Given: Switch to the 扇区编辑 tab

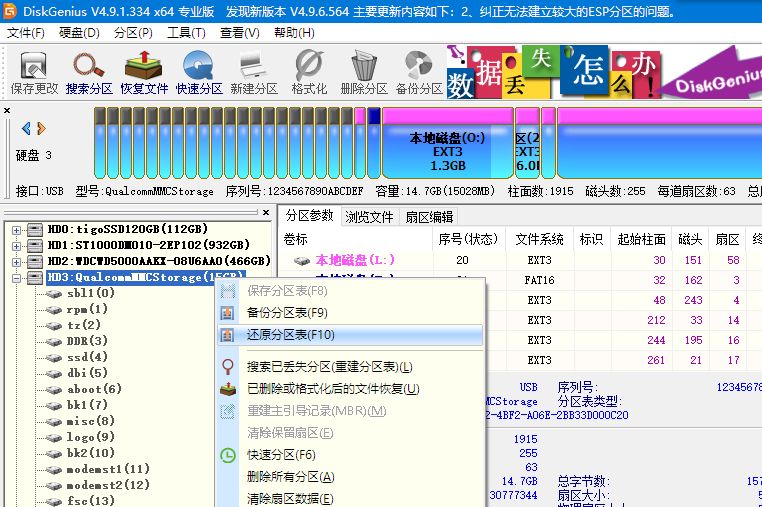Looking at the screenshot, I should click(429, 217).
